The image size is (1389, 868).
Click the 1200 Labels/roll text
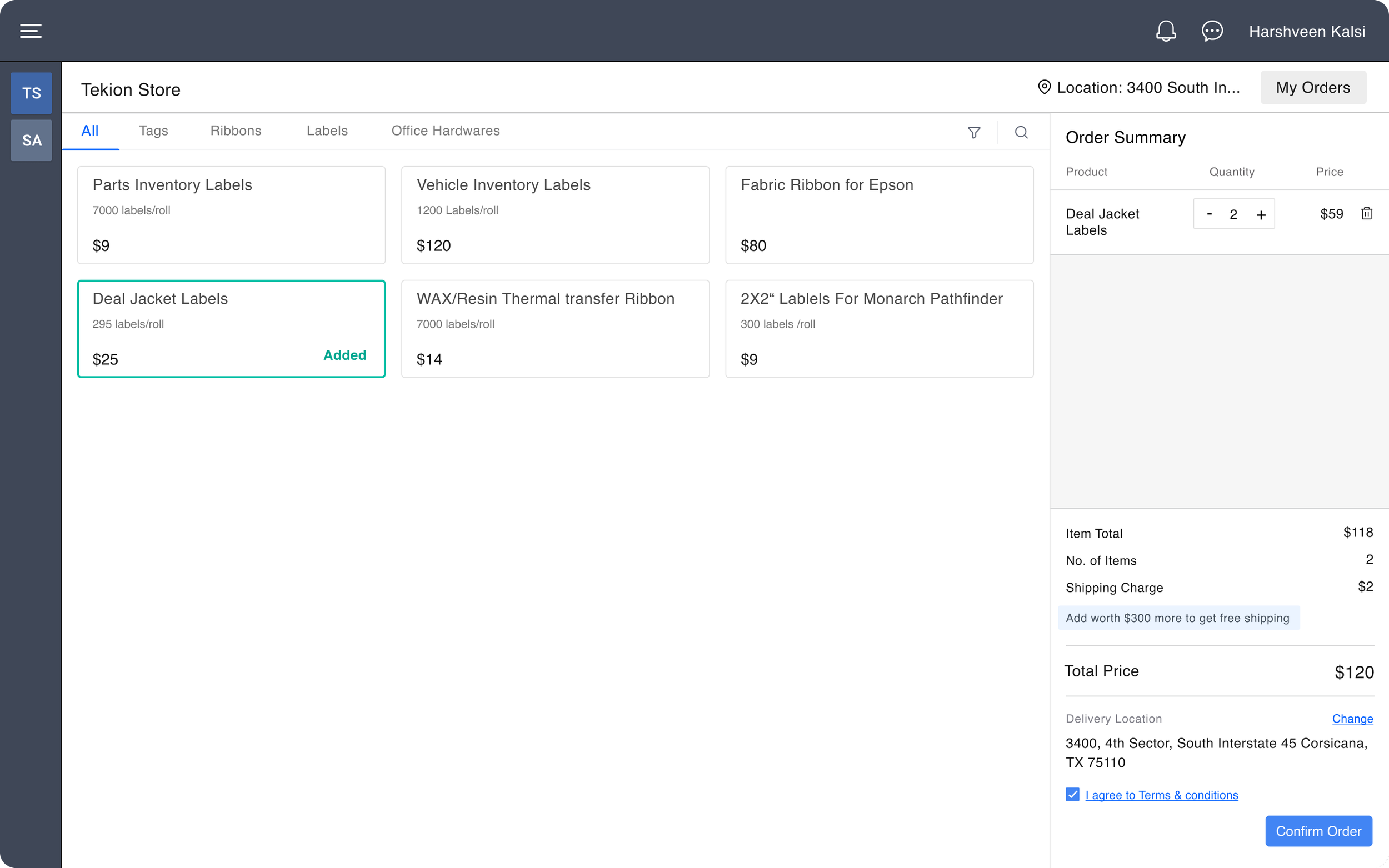pyautogui.click(x=457, y=210)
